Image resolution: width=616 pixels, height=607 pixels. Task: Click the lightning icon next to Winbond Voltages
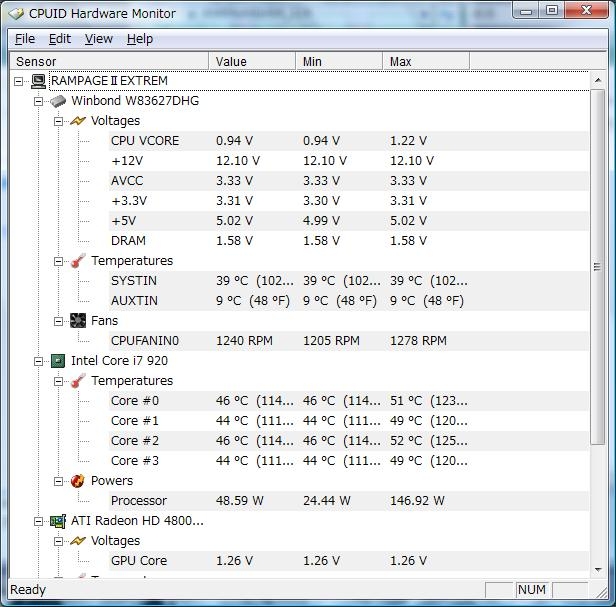(x=78, y=121)
